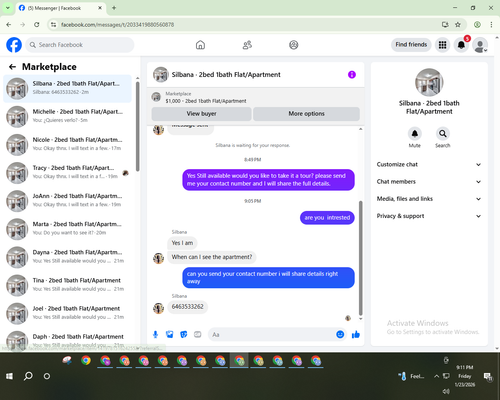This screenshot has height=400, width=500.
Task: Open Dayna 2bed 1bath conversation
Action: point(67,257)
